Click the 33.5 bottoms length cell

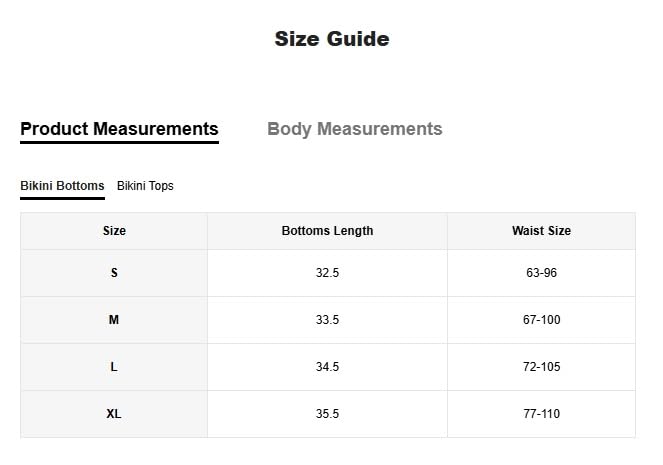point(327,320)
